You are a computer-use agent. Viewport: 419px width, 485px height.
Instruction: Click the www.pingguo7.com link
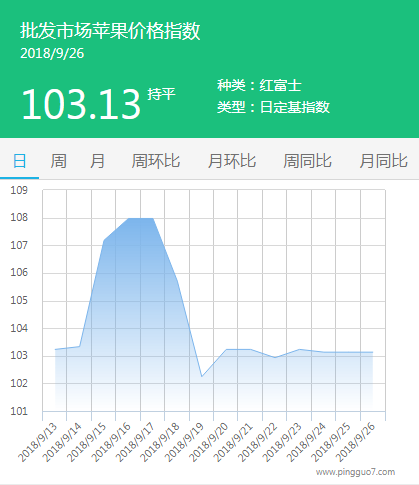coord(355,472)
